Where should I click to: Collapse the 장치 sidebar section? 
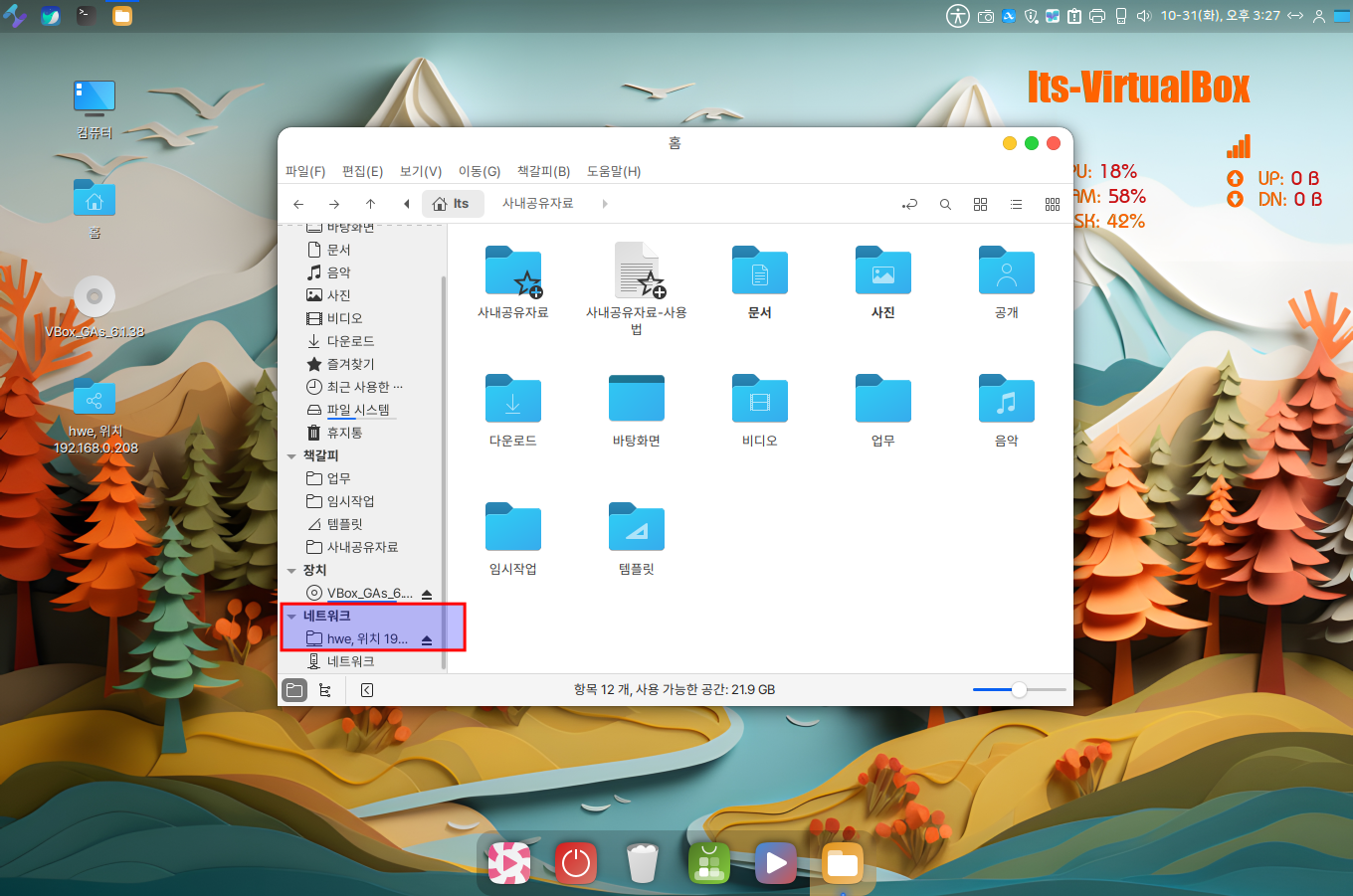291,571
